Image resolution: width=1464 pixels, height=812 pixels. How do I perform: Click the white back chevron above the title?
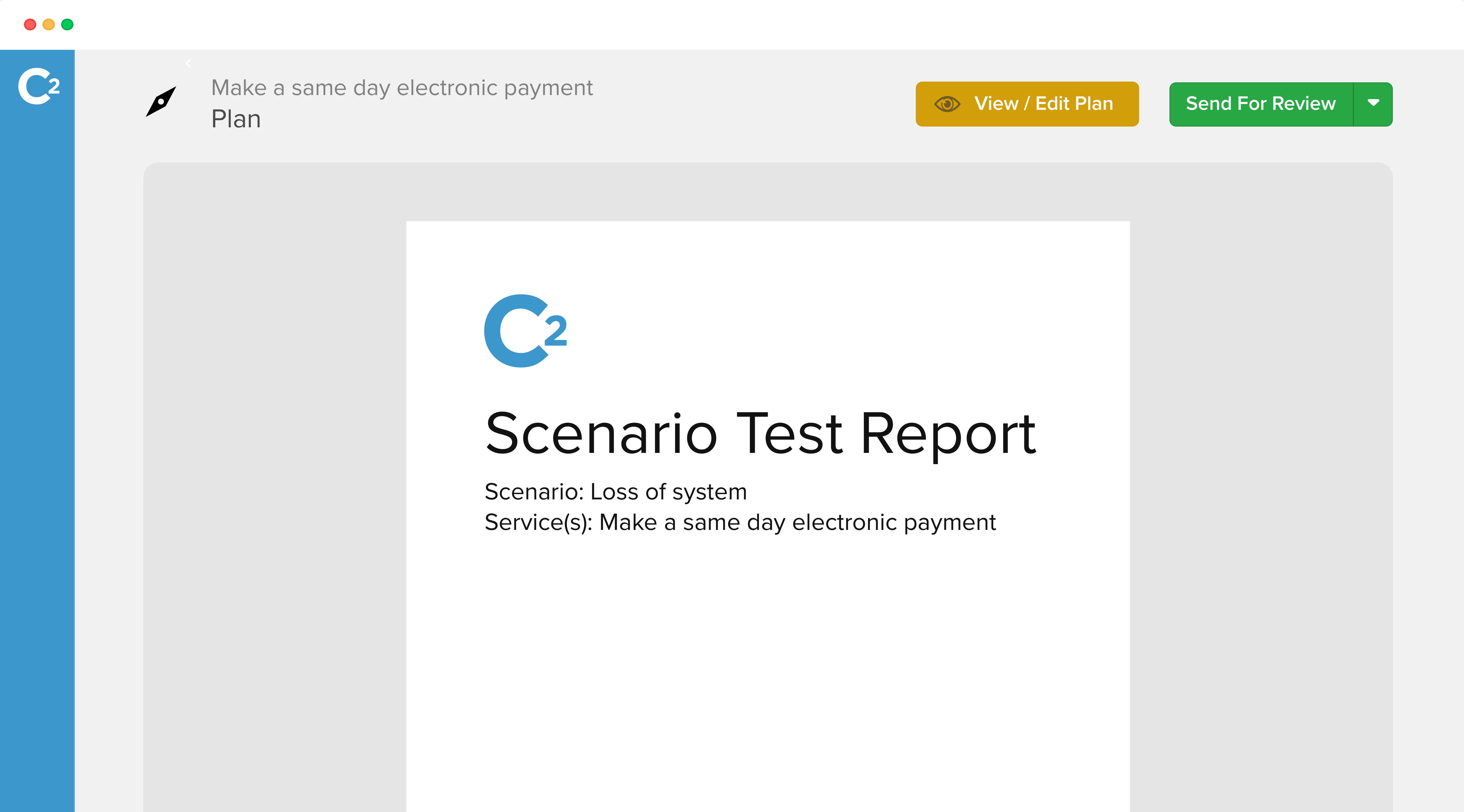click(x=188, y=64)
